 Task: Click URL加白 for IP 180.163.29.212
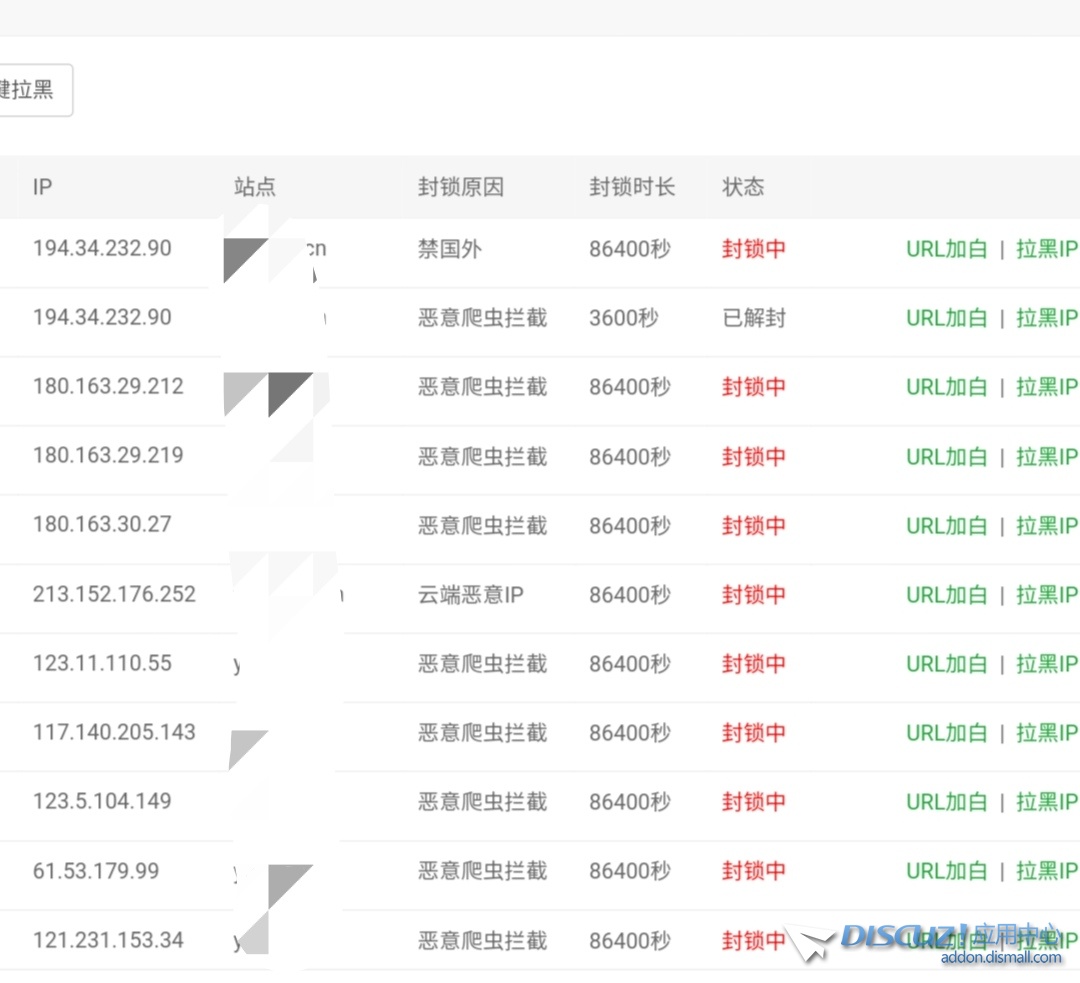tap(947, 386)
